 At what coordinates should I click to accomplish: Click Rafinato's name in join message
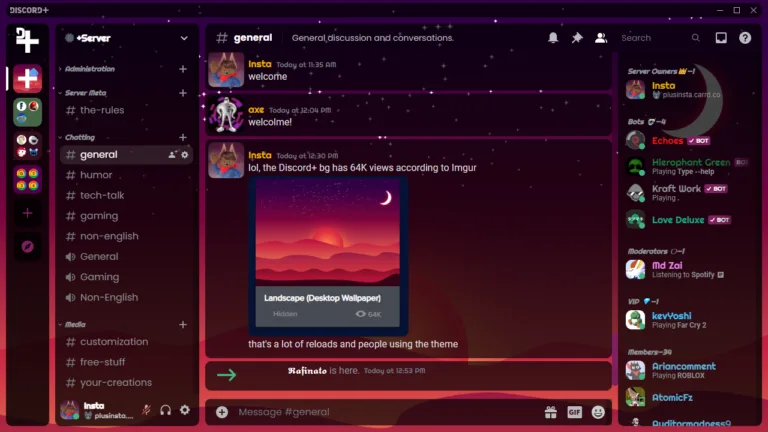307,371
